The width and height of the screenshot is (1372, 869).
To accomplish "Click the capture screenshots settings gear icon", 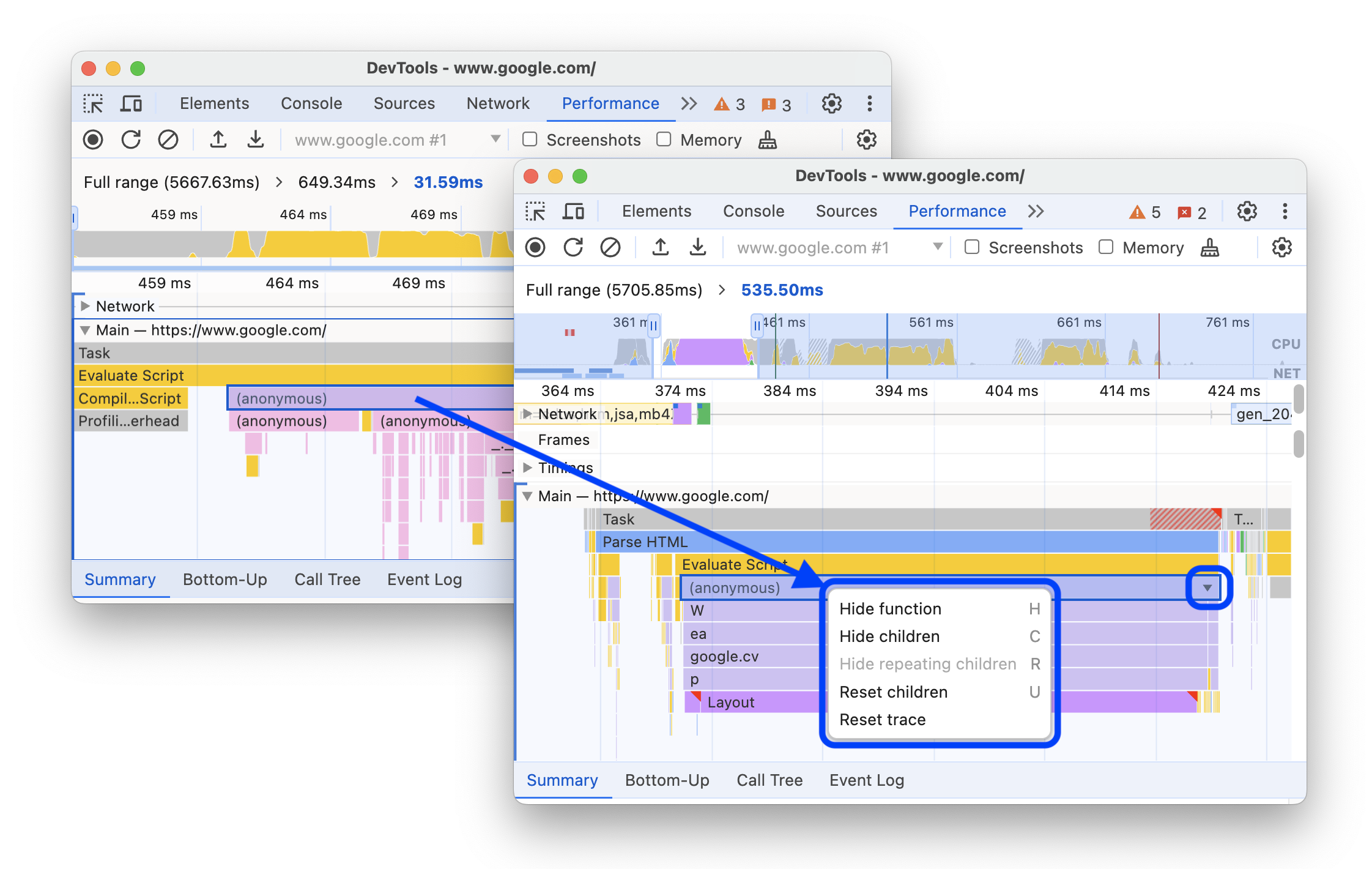I will tap(1283, 249).
